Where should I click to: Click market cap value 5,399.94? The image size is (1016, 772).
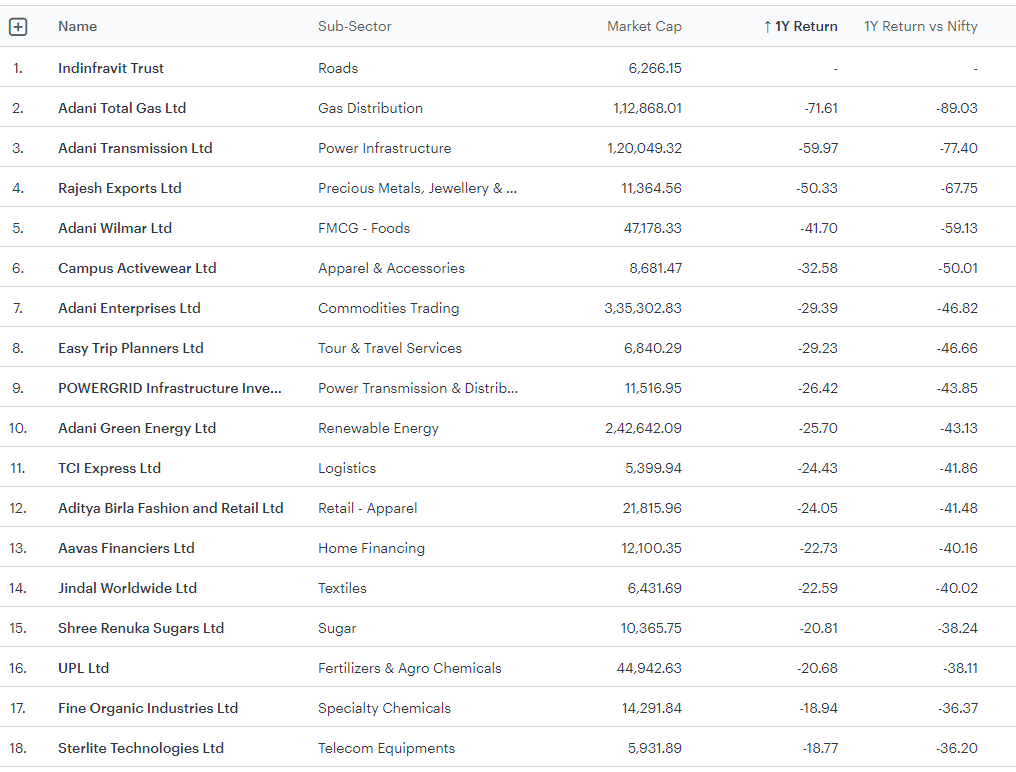click(x=653, y=469)
